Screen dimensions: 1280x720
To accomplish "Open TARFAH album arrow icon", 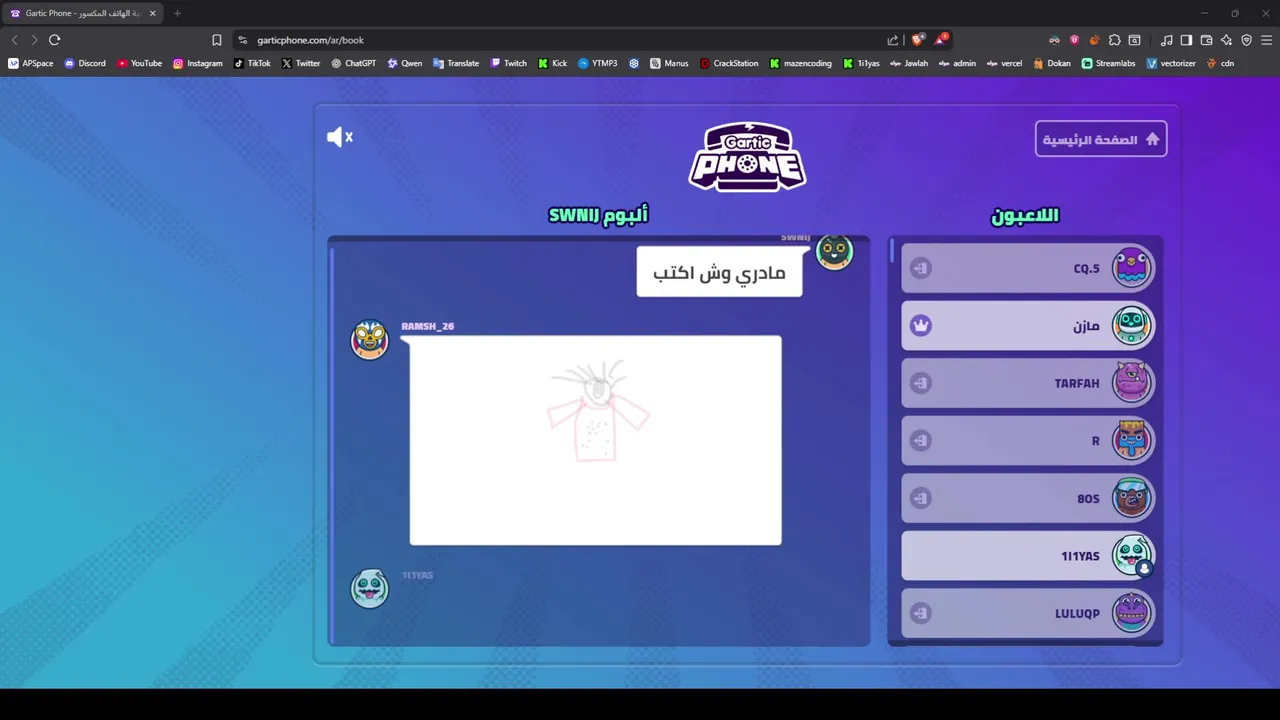I will pyautogui.click(x=920, y=383).
